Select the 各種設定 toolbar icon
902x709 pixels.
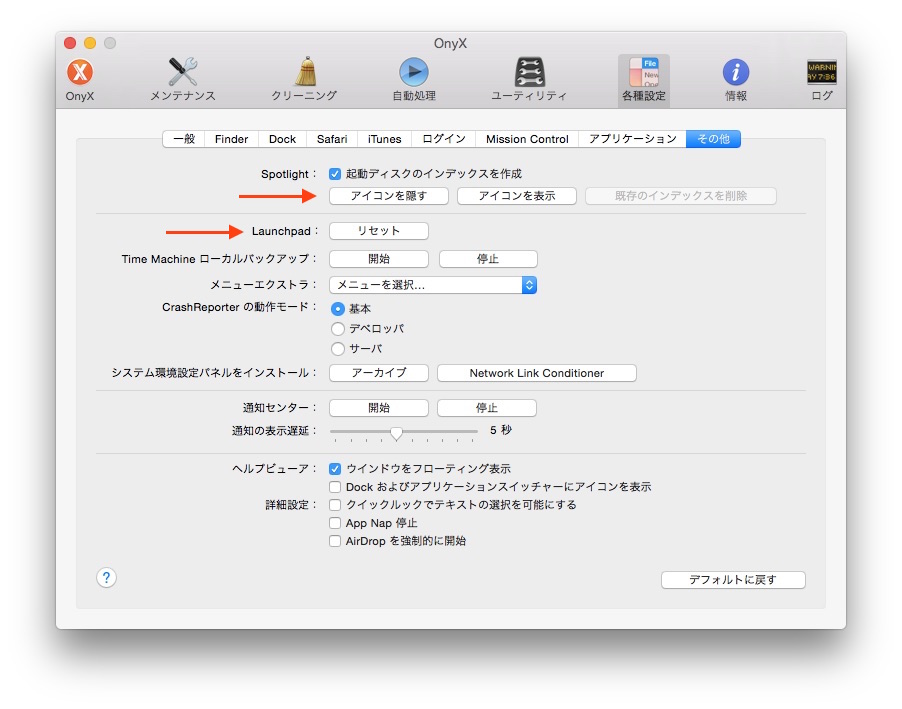644,79
